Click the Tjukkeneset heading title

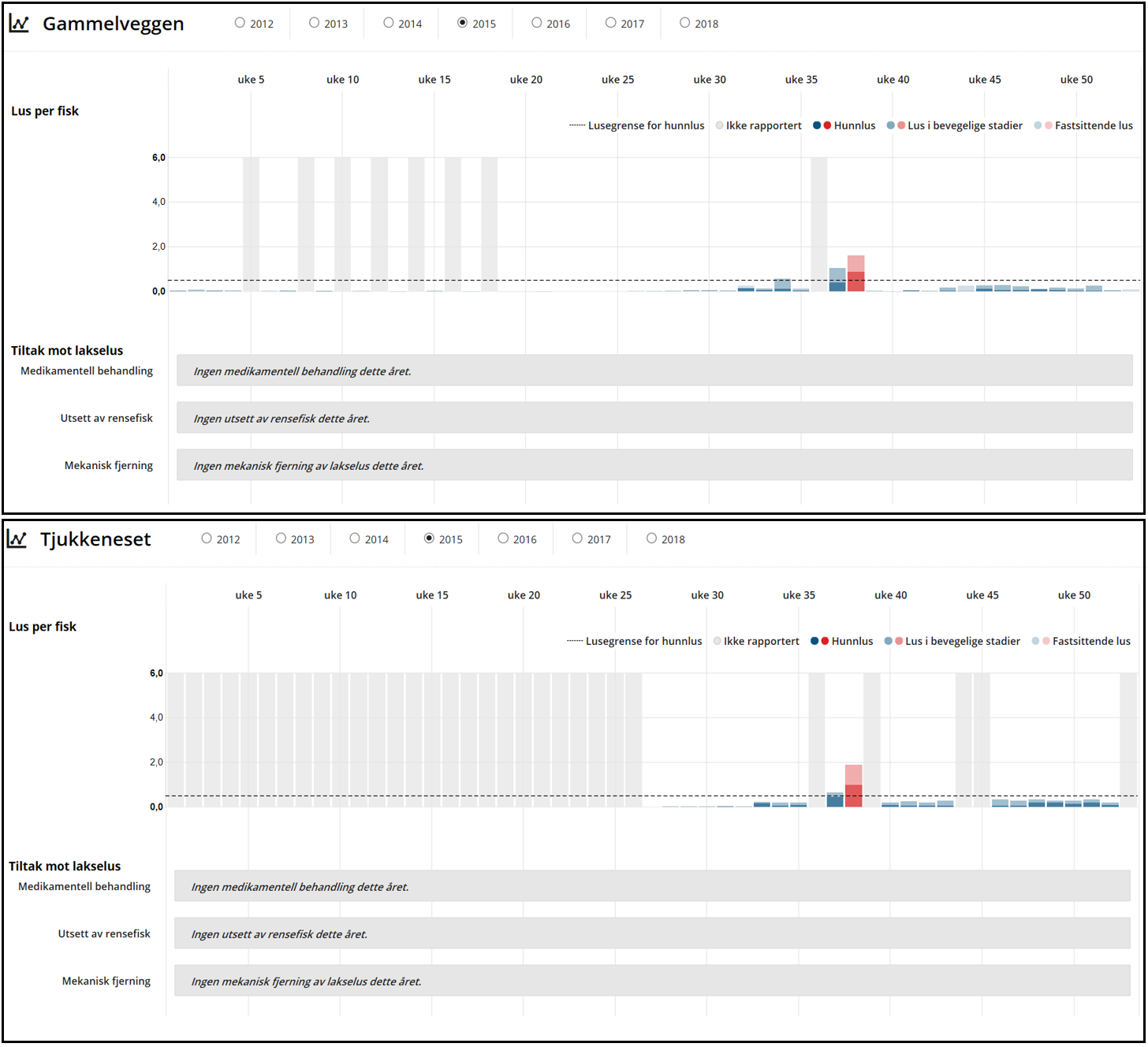pos(95,540)
